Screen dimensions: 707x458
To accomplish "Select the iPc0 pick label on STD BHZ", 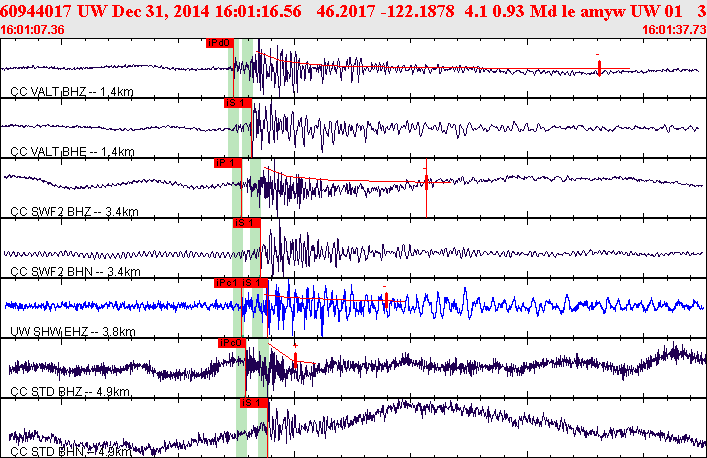I will (232, 343).
